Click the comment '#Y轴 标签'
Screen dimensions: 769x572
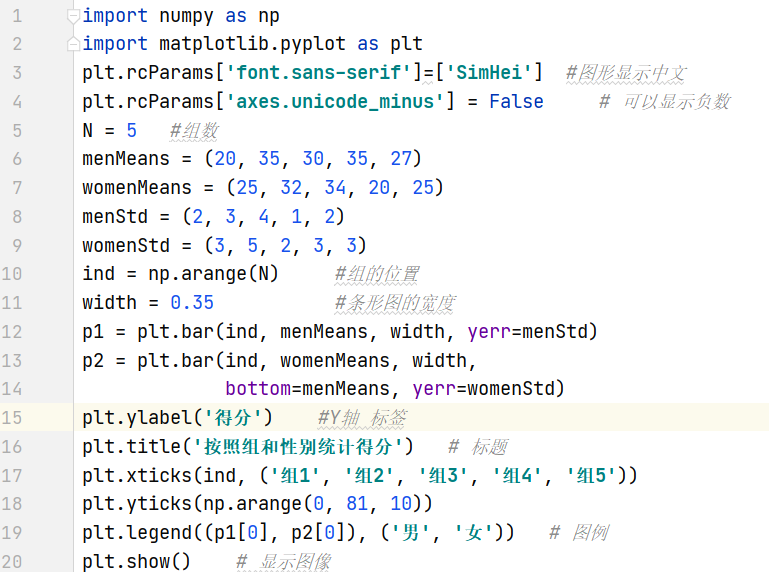[x=362, y=418]
